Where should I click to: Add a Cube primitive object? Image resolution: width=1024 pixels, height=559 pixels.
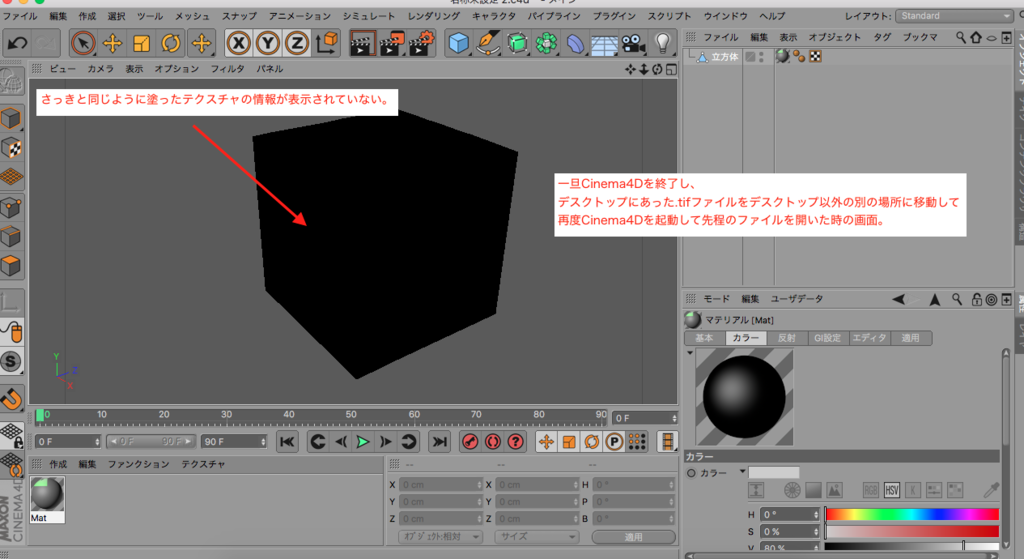tap(458, 44)
